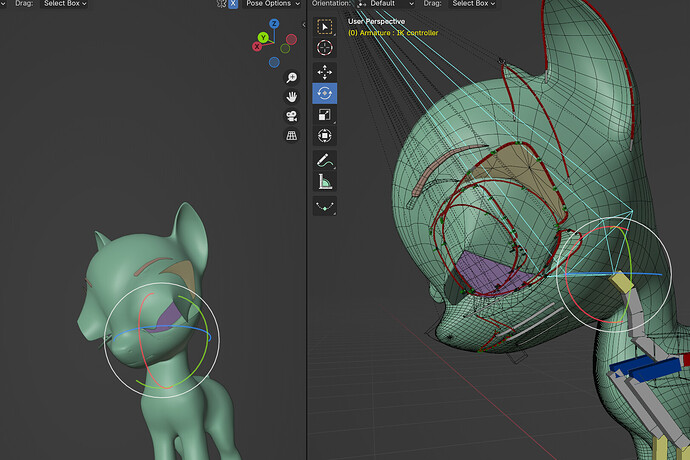Activate the Annotate pencil tool

[325, 160]
